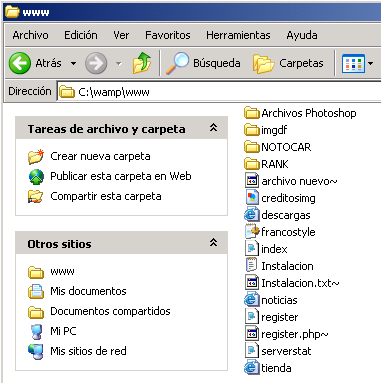Click Publicar esta carpeta en Web link
The image size is (381, 383).
click(x=121, y=176)
